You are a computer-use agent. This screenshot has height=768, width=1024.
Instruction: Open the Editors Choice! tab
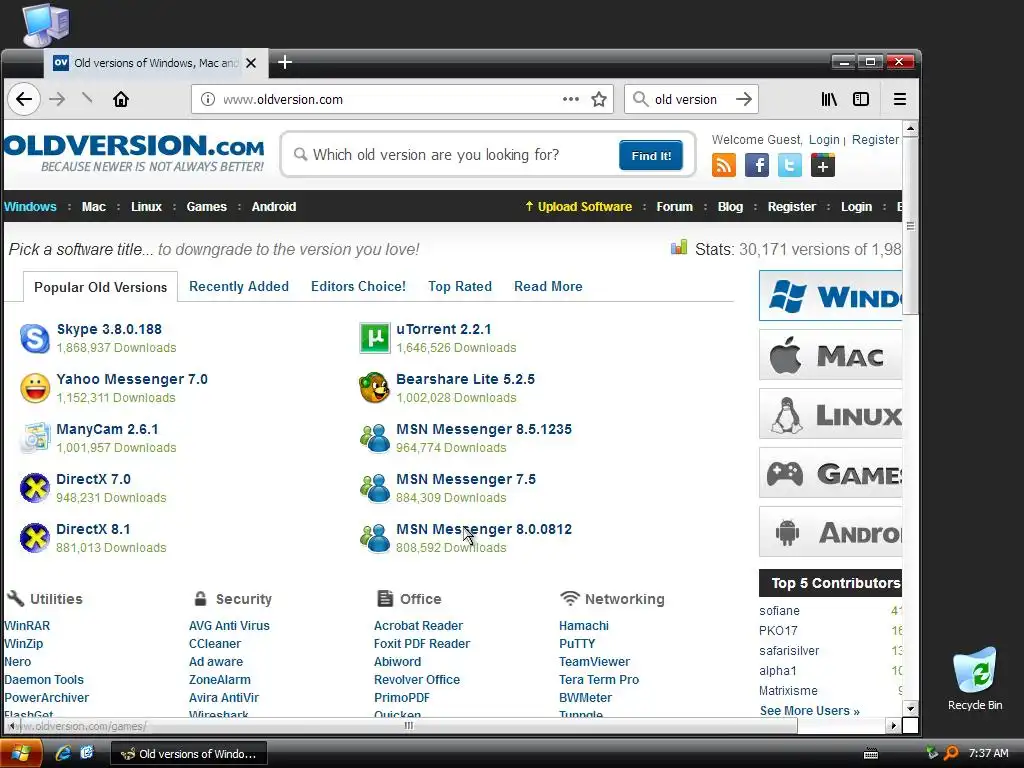point(359,286)
